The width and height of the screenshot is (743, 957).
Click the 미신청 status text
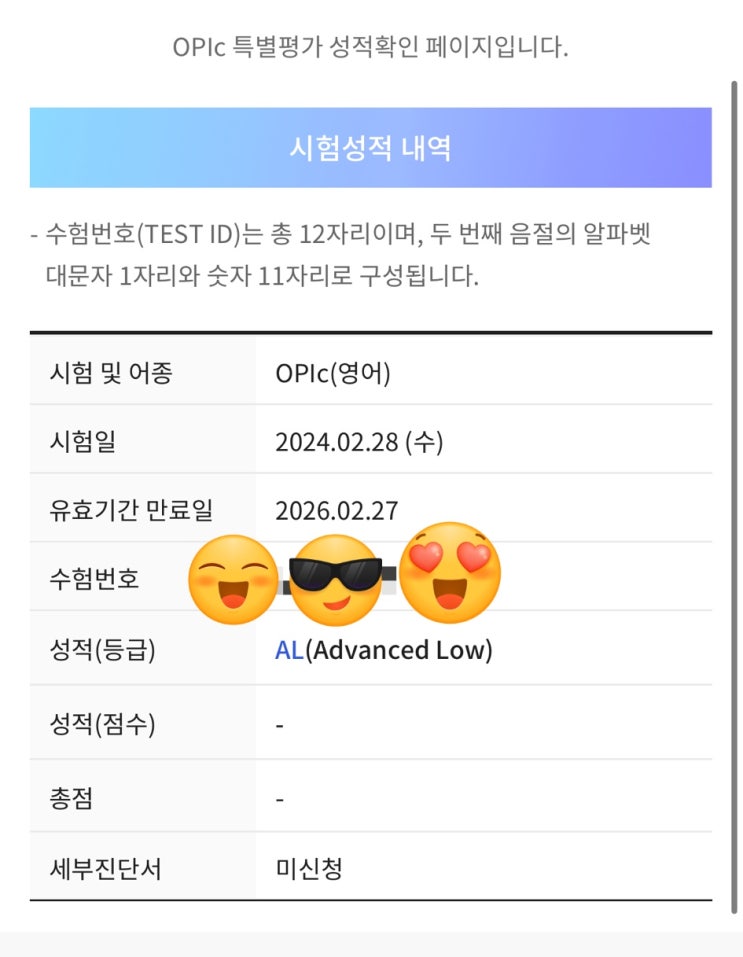point(308,869)
